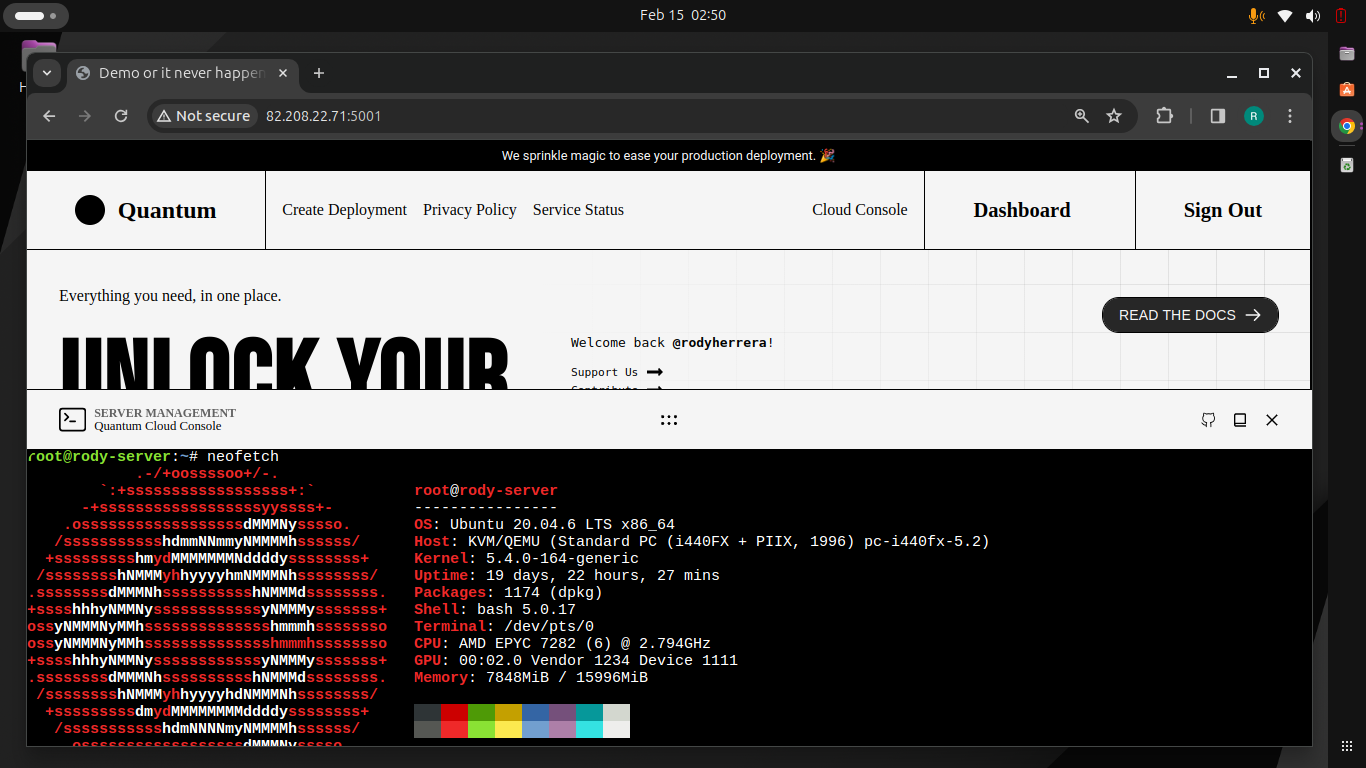Click the green color block in neofetch palette
The width and height of the screenshot is (1366, 768).
coord(481,721)
